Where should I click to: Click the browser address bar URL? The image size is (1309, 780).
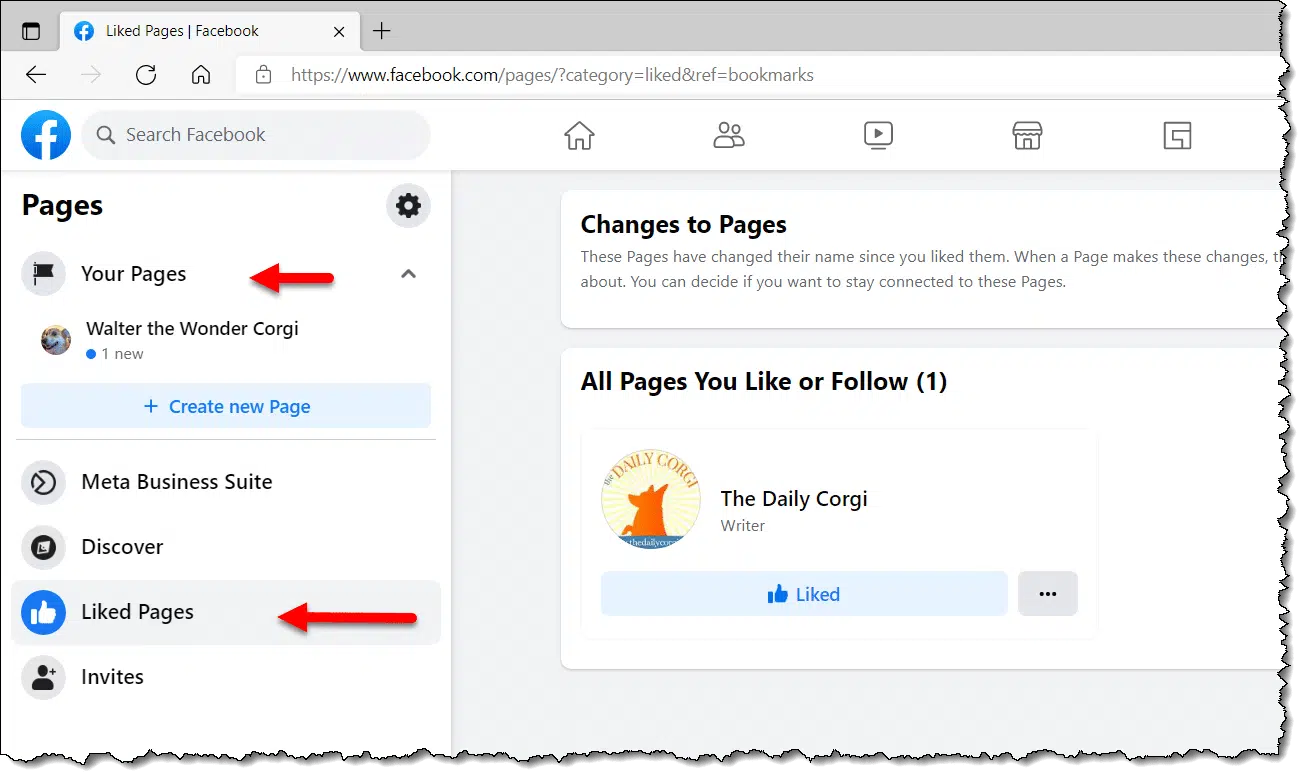(x=552, y=75)
